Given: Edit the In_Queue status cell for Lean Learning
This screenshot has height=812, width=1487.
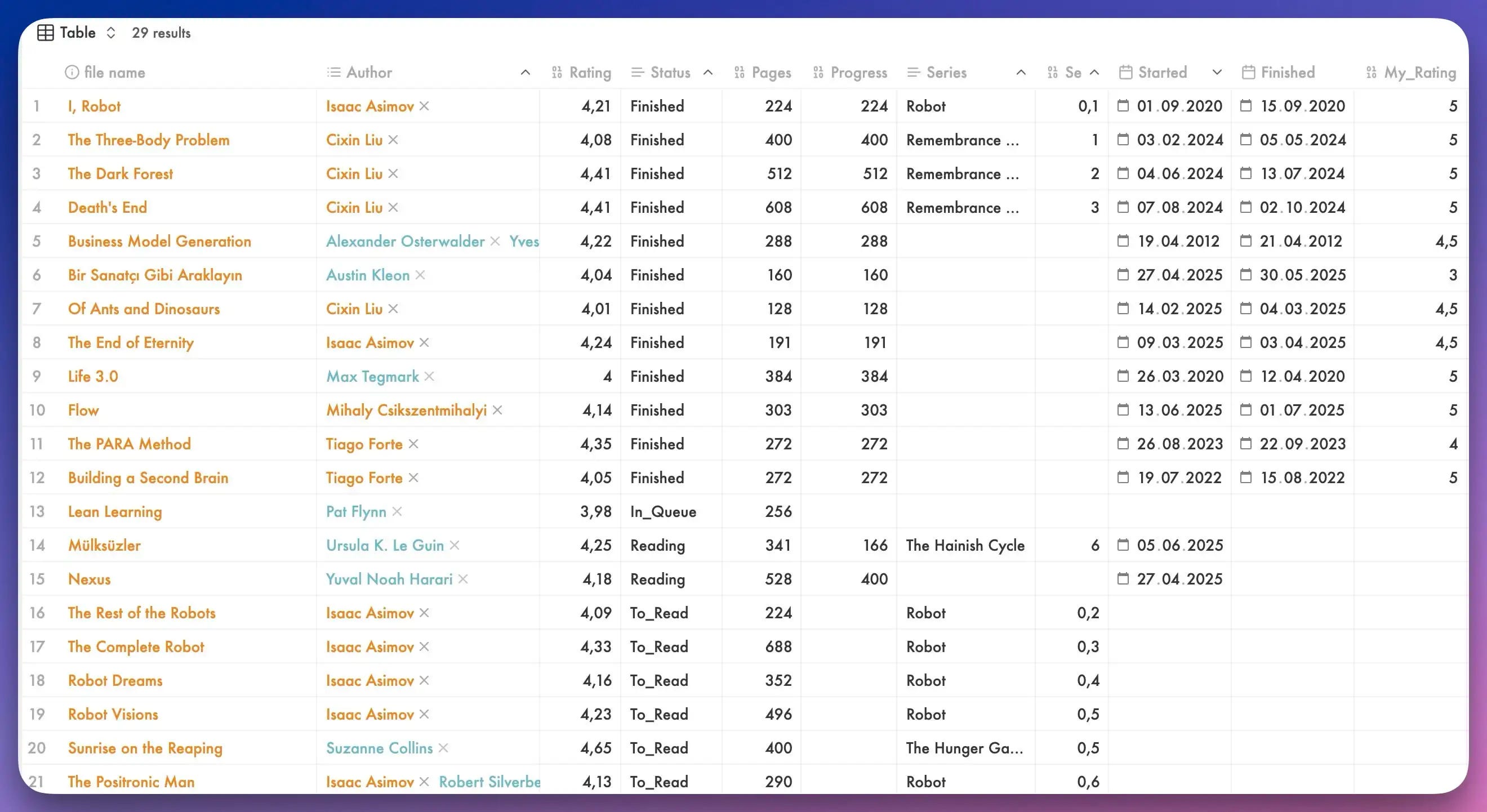Looking at the screenshot, I should [x=663, y=512].
